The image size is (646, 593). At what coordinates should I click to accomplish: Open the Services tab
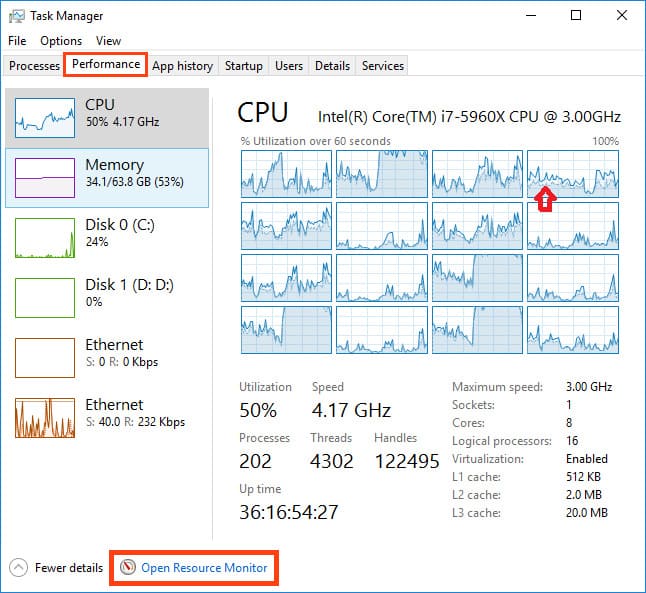(x=383, y=66)
